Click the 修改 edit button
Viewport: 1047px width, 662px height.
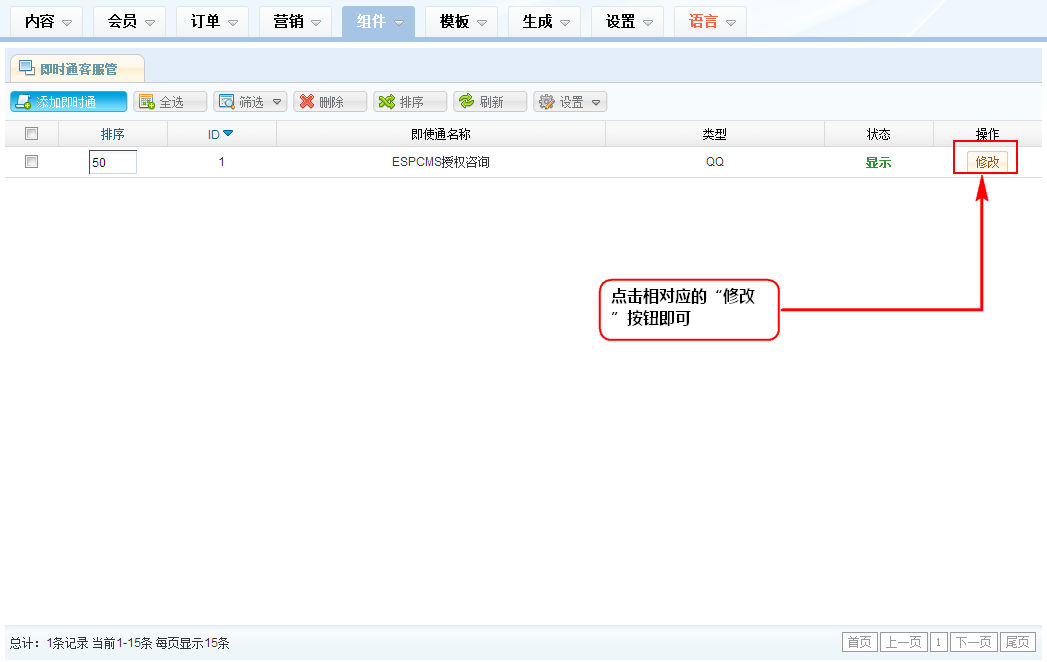pyautogui.click(x=987, y=162)
